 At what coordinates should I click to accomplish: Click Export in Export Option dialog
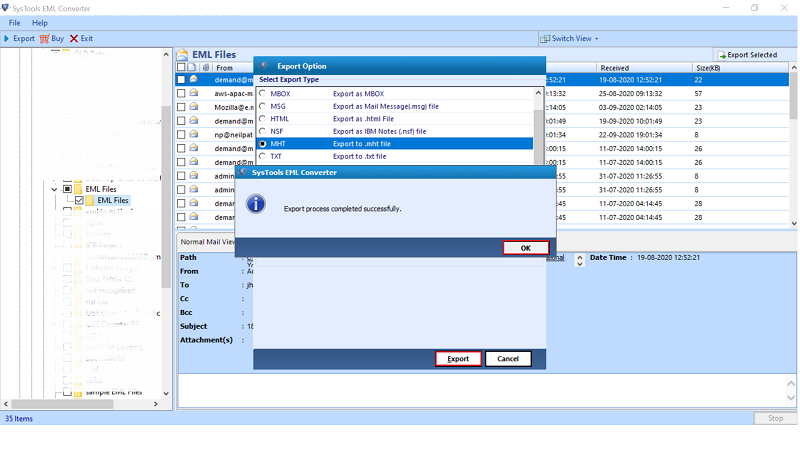(458, 359)
